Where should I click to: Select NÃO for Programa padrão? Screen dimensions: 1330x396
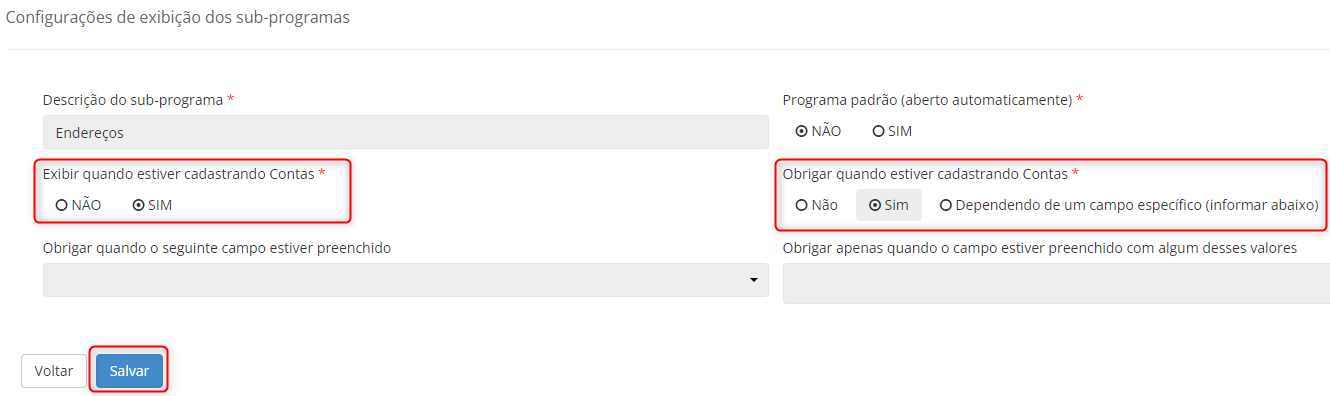(x=818, y=131)
